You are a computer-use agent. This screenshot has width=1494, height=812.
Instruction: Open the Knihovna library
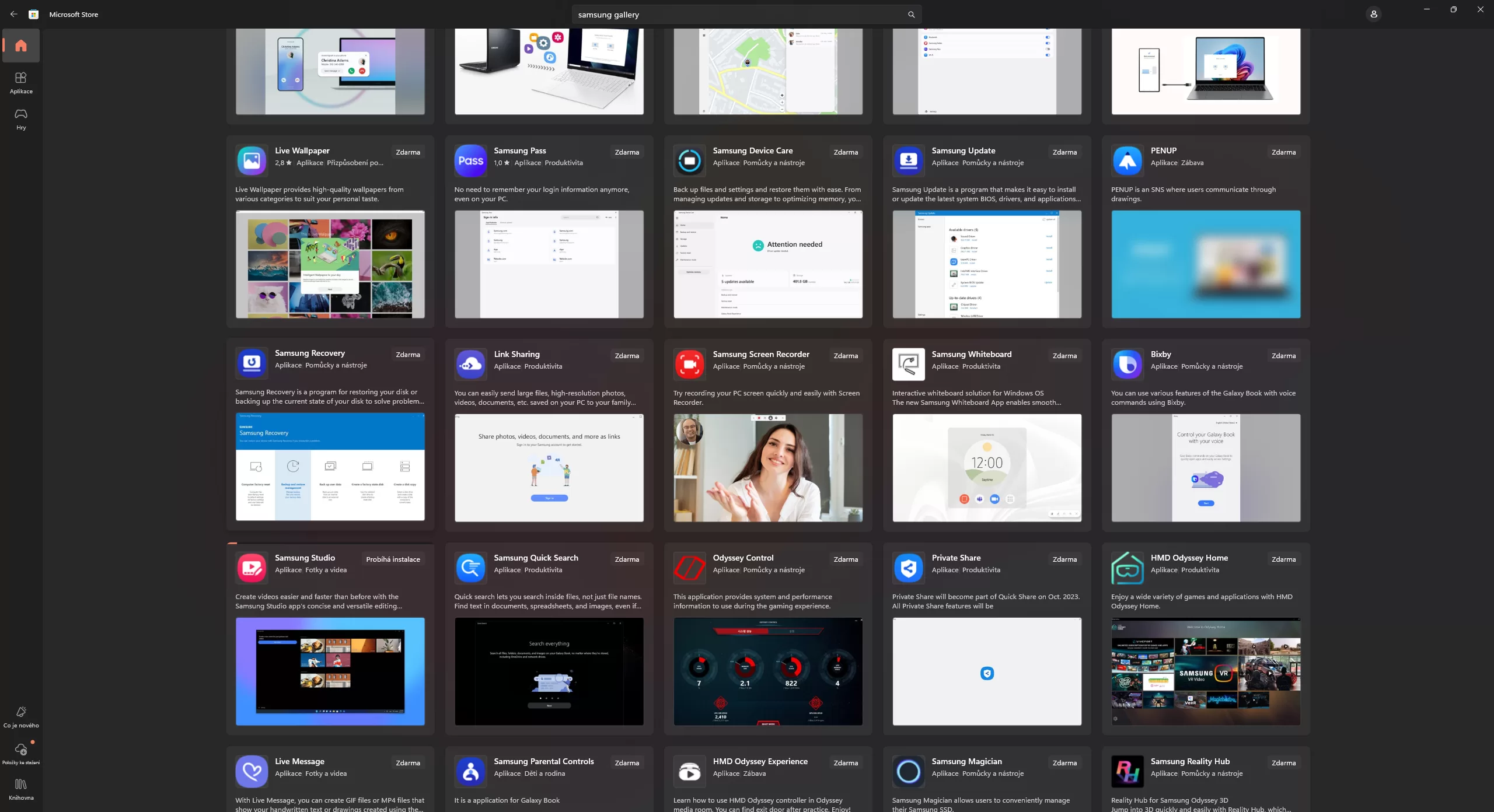[x=21, y=789]
